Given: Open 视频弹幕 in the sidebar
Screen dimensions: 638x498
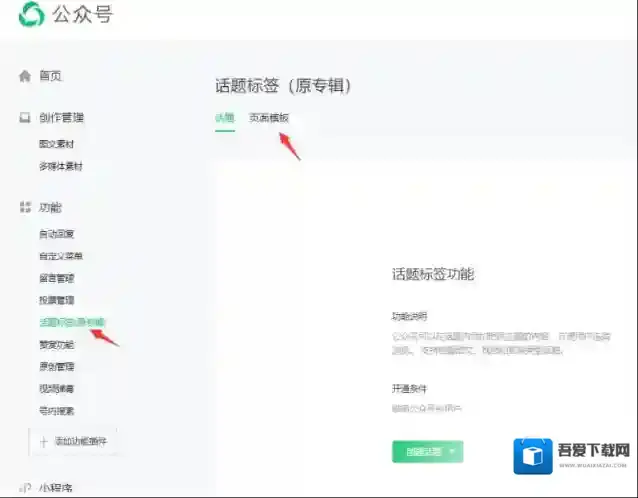Looking at the screenshot, I should coord(57,389).
